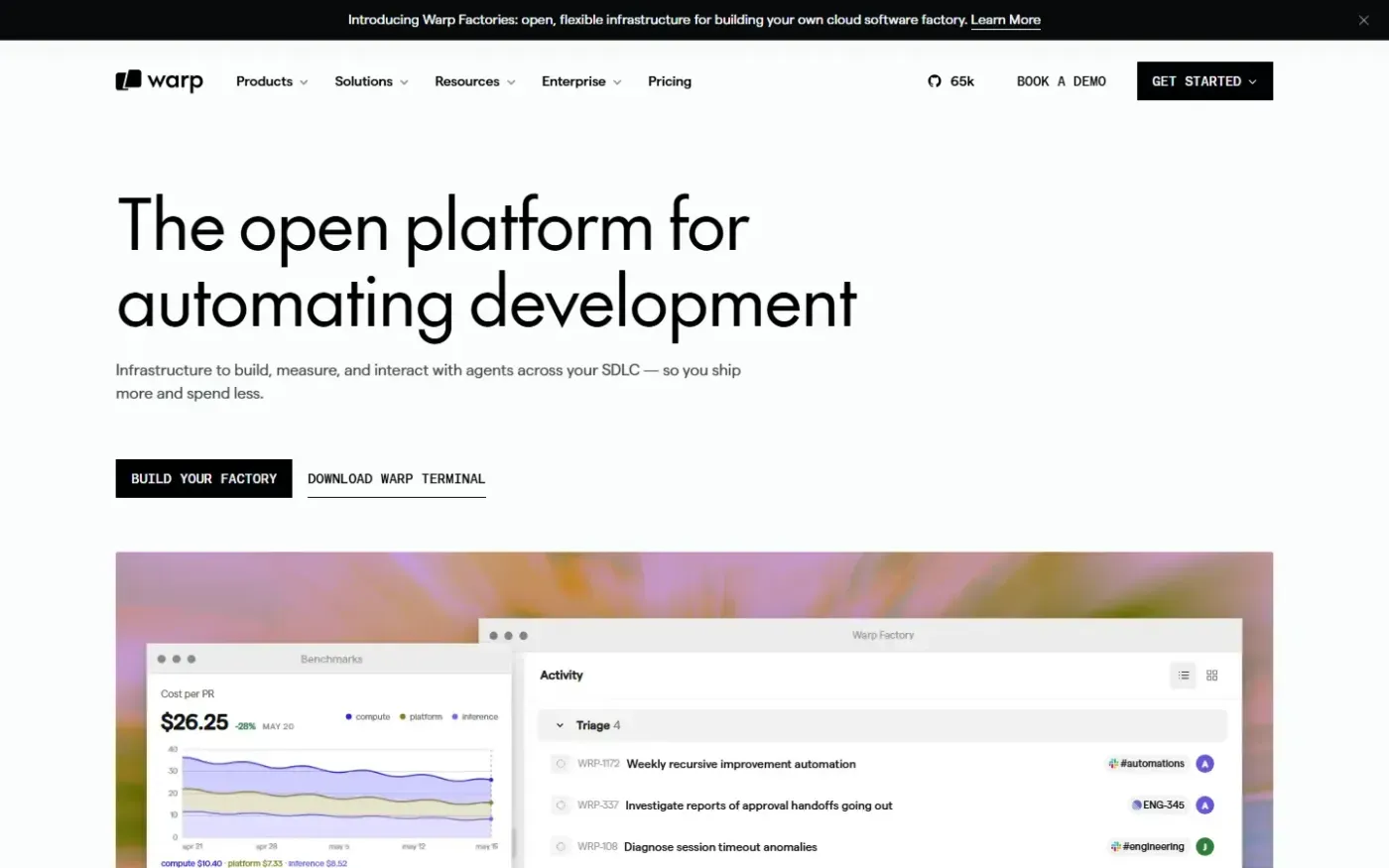Switch Activity to grid view icon
This screenshot has height=868, width=1389.
click(x=1211, y=676)
